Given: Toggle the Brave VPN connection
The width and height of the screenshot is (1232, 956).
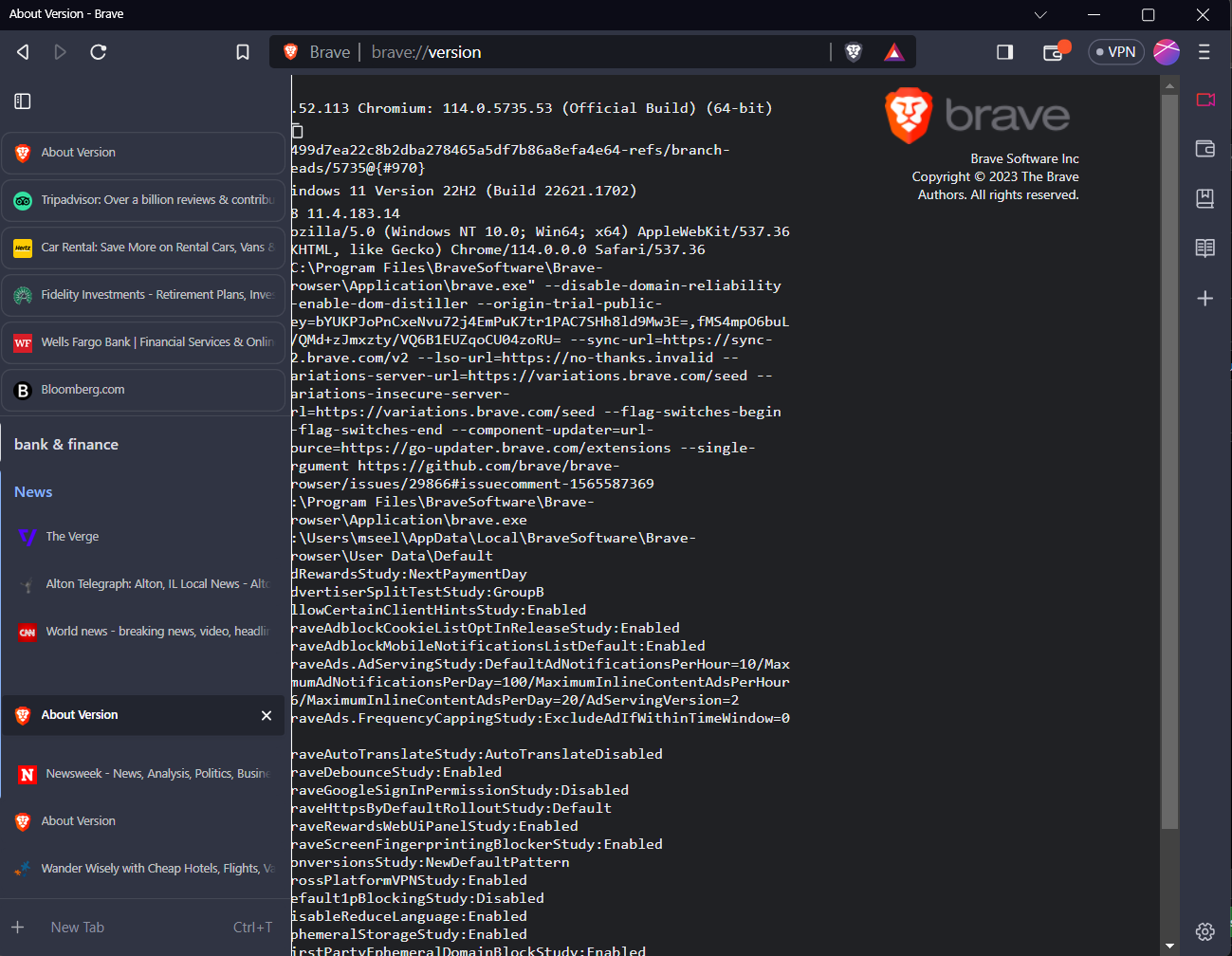Looking at the screenshot, I should click(x=1115, y=51).
